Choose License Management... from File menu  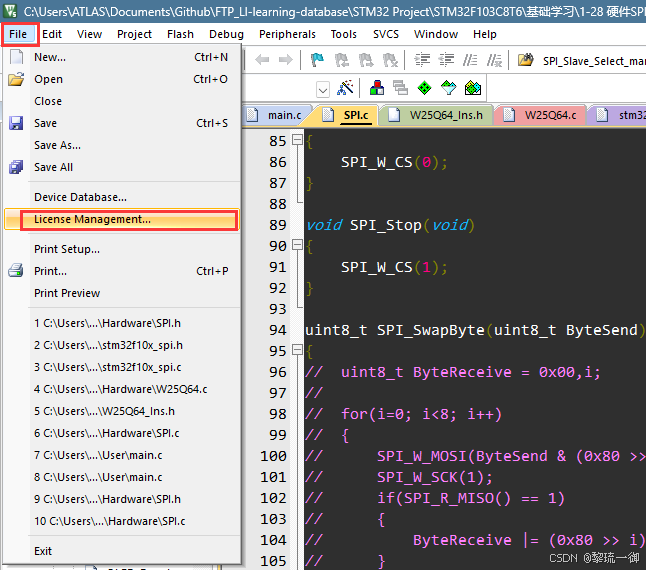tap(122, 219)
